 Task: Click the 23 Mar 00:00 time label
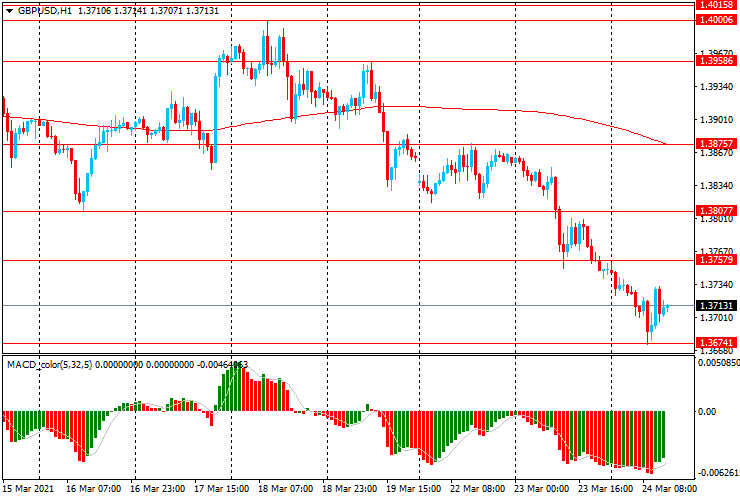click(542, 488)
